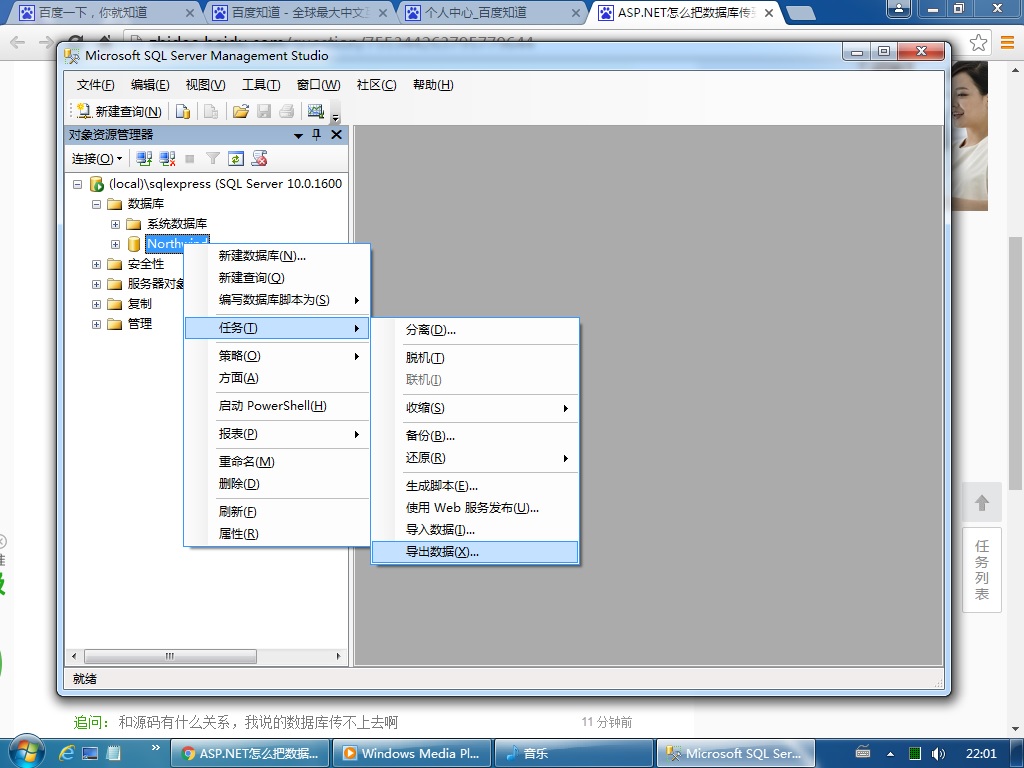The image size is (1024, 768).
Task: Select the 系统数据库 tree item
Action: pos(177,224)
